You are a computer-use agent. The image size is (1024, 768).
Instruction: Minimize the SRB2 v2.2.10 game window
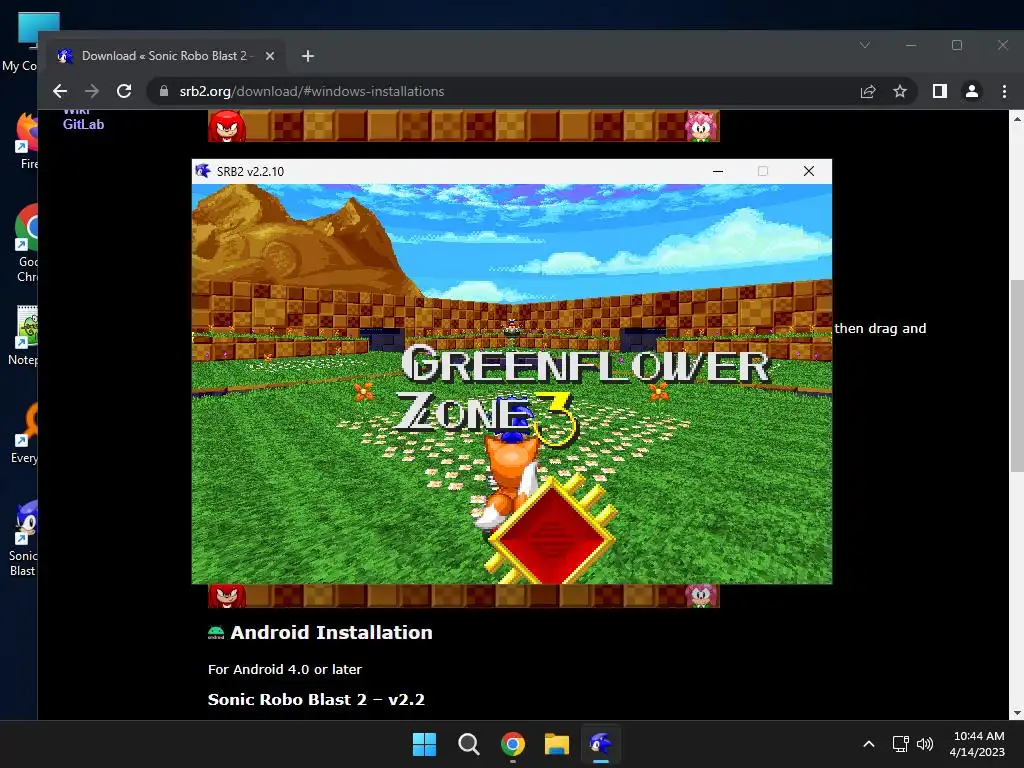pos(718,171)
